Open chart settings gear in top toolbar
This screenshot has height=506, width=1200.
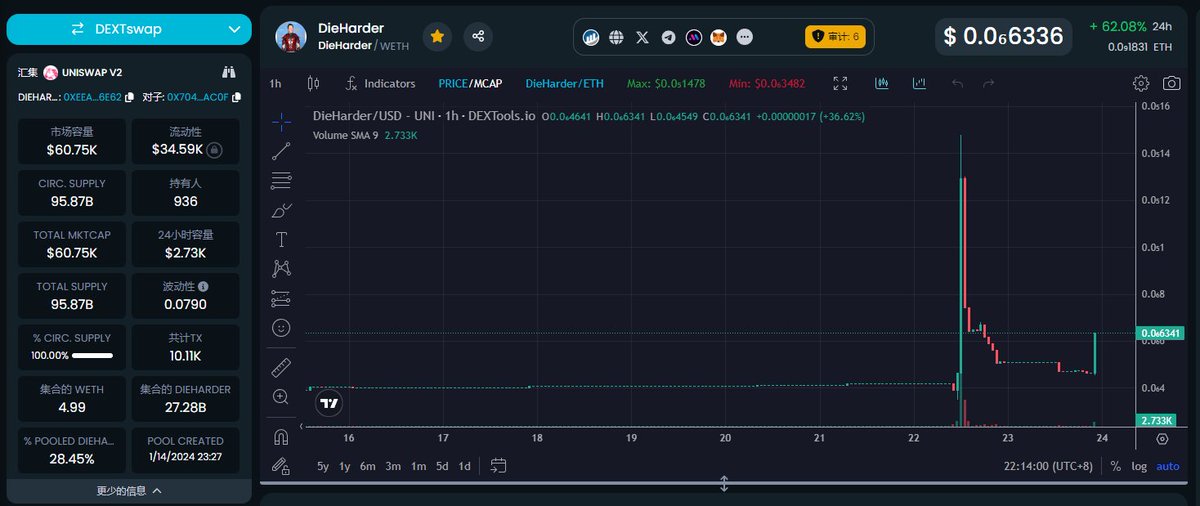click(x=1141, y=84)
